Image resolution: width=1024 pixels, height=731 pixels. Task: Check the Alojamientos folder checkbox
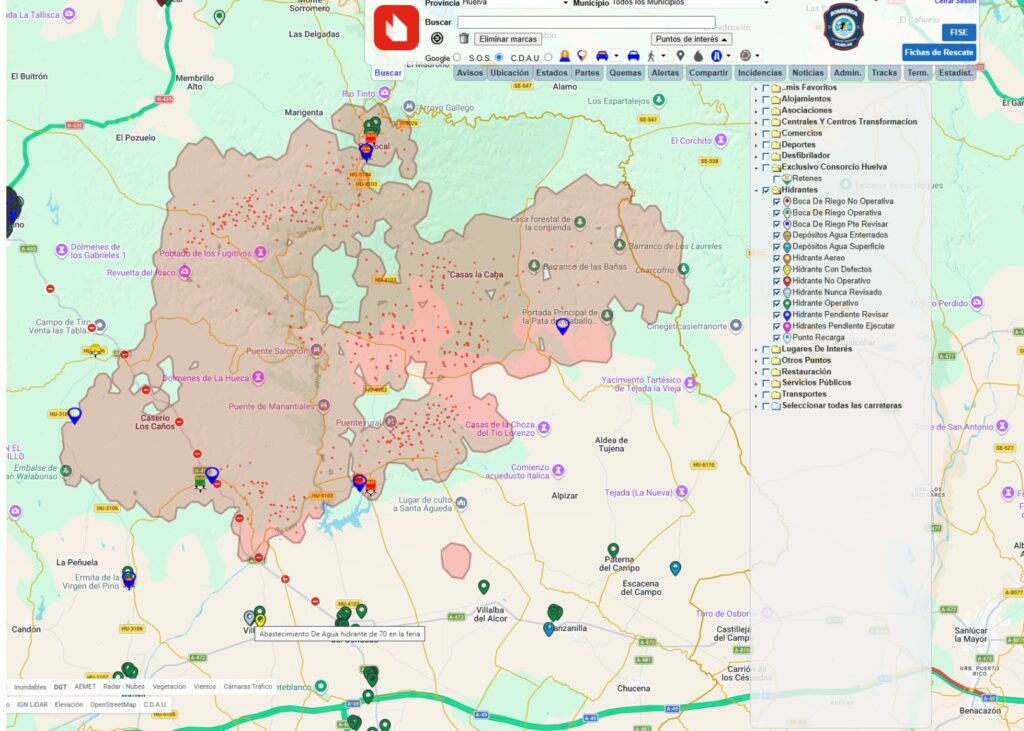click(x=766, y=99)
